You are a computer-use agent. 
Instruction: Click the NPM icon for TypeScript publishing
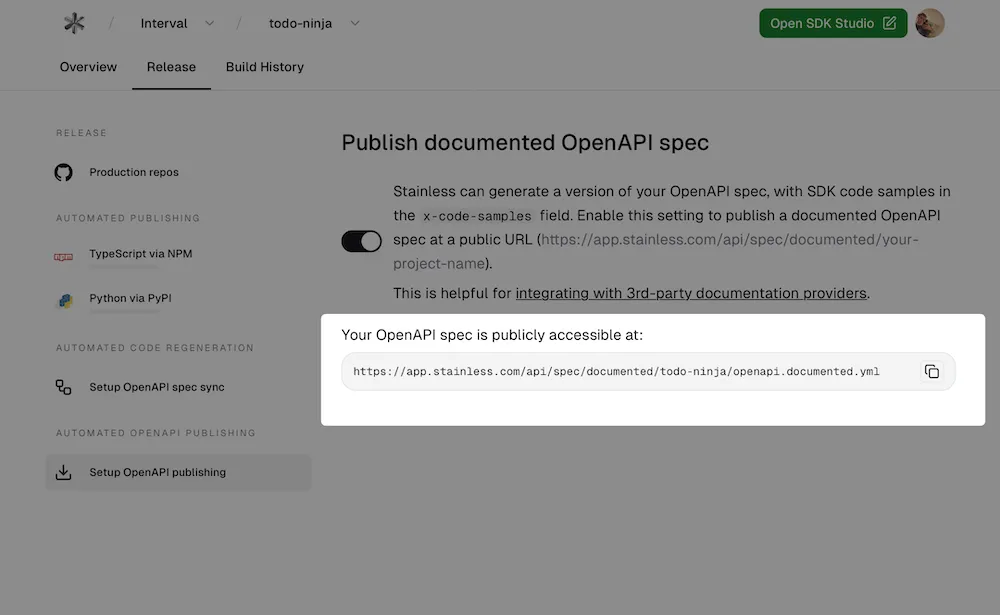pyautogui.click(x=63, y=257)
